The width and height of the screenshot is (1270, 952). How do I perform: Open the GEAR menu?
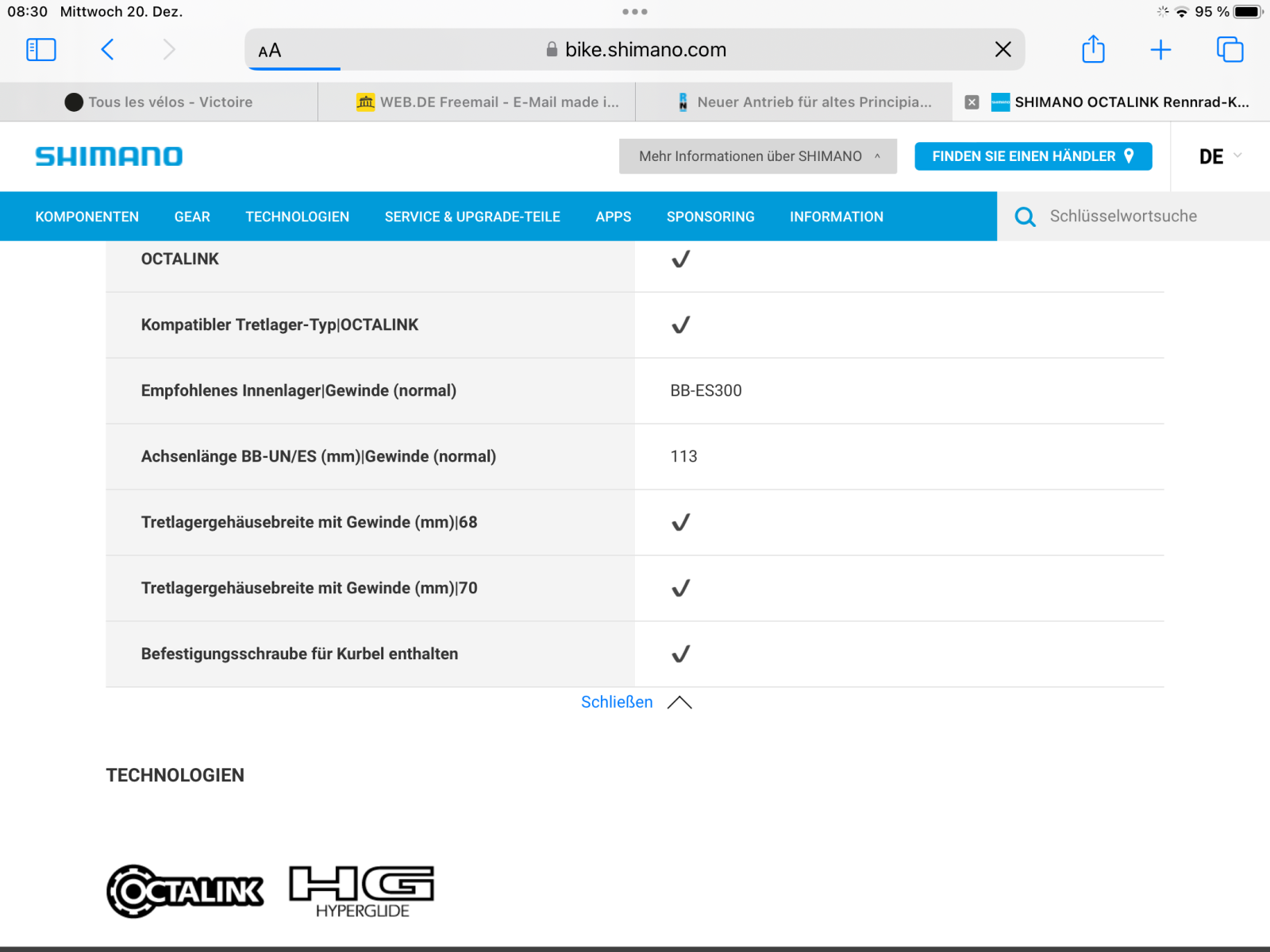tap(192, 217)
